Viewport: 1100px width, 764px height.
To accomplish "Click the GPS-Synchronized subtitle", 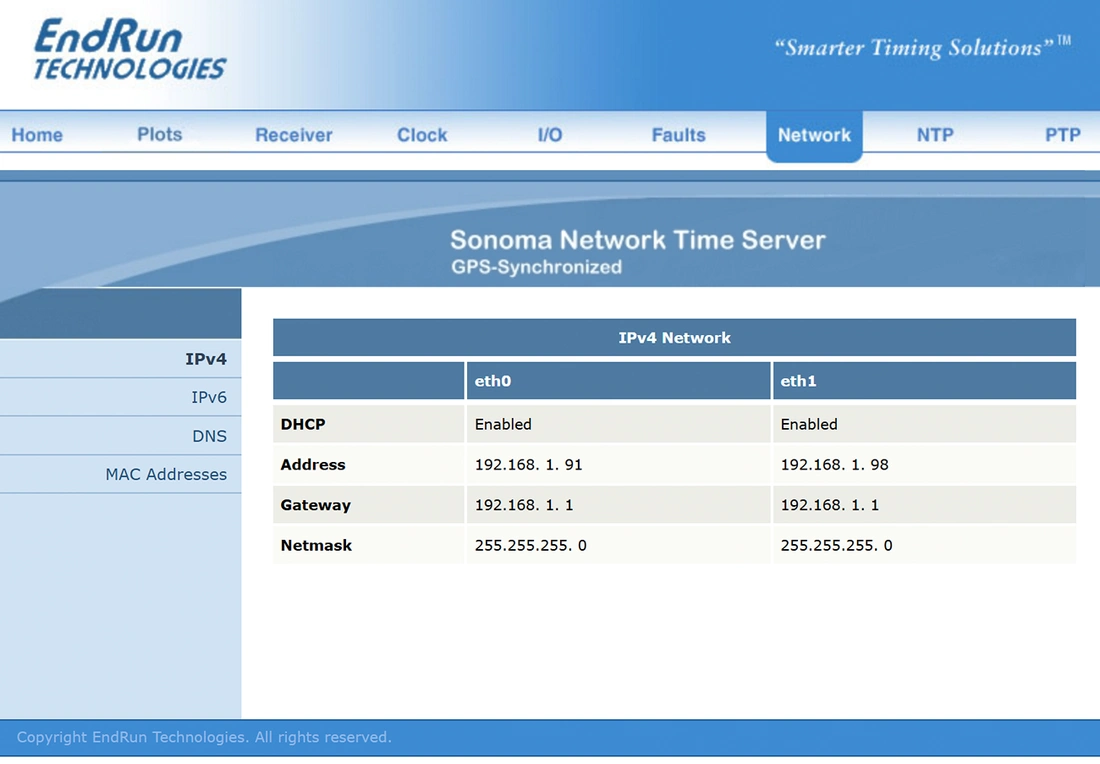I will (x=537, y=267).
